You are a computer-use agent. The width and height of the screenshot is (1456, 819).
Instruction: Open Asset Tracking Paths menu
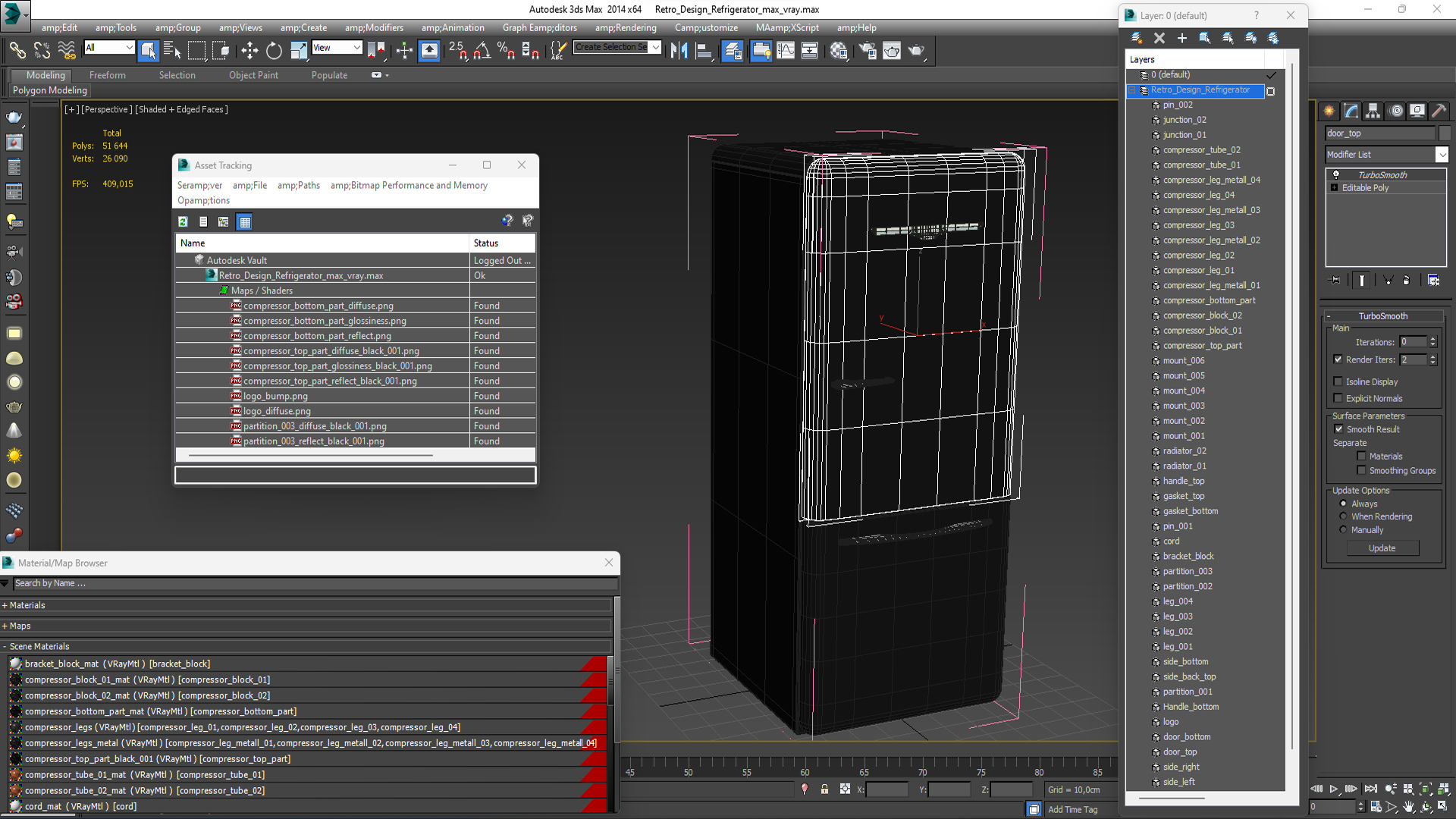click(x=299, y=186)
